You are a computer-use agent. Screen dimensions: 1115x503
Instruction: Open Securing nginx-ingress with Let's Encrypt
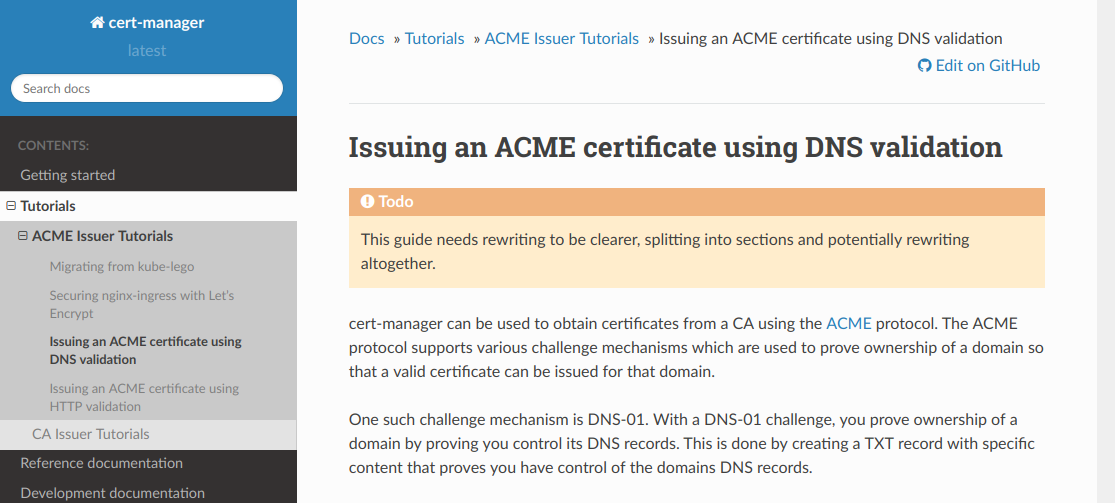[142, 304]
